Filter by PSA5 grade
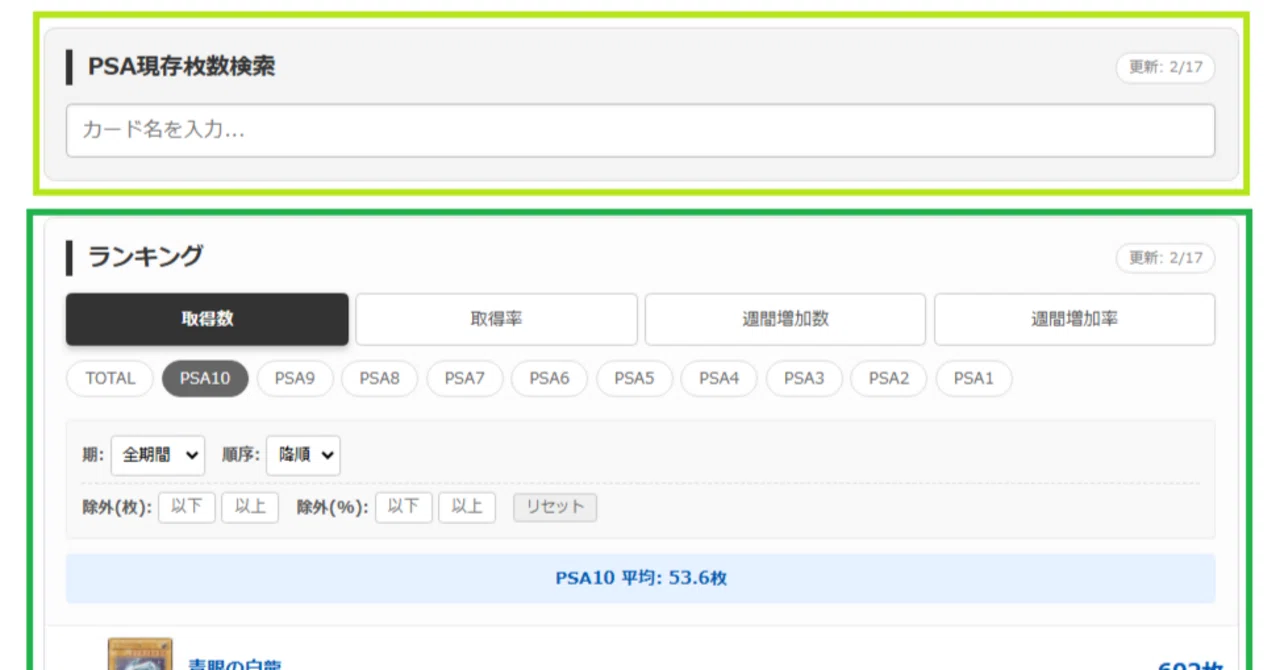 click(x=634, y=379)
